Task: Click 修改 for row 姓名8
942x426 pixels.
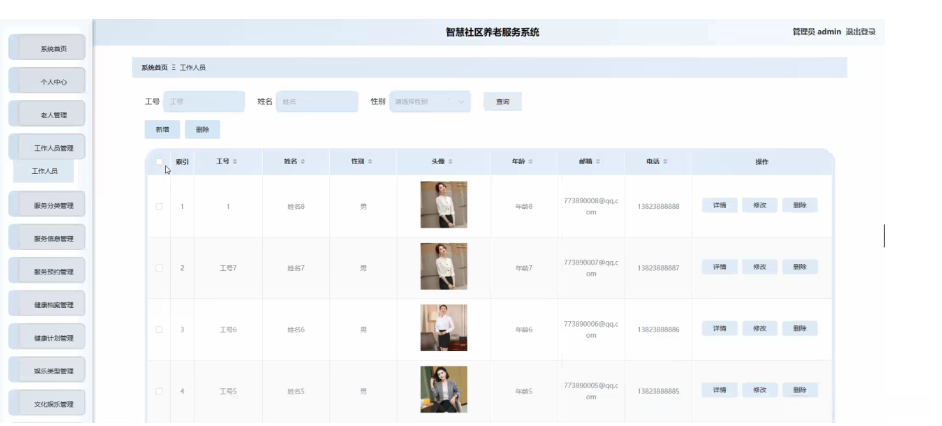Action: click(x=759, y=205)
